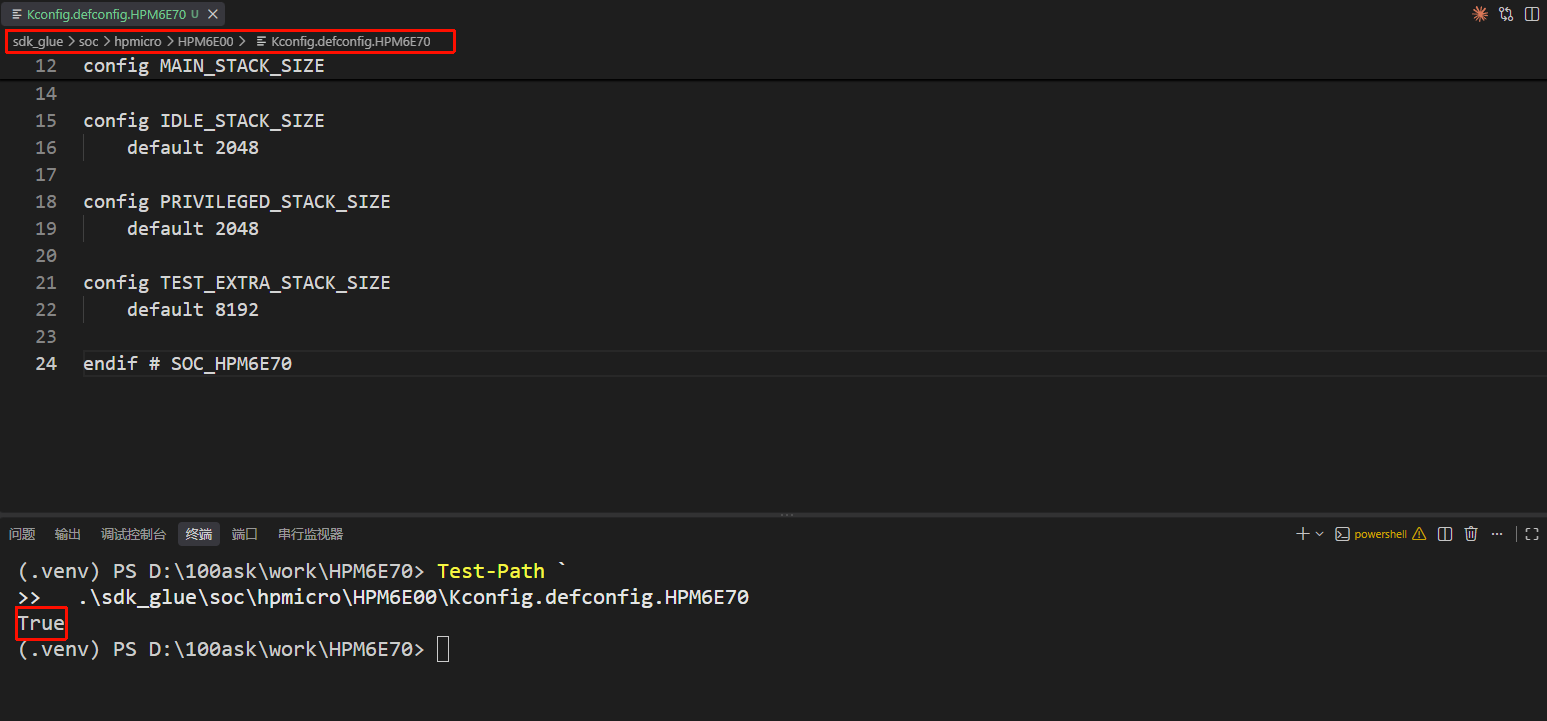Click the Test-Path command in terminal
This screenshot has height=721, width=1547.
pos(491,571)
